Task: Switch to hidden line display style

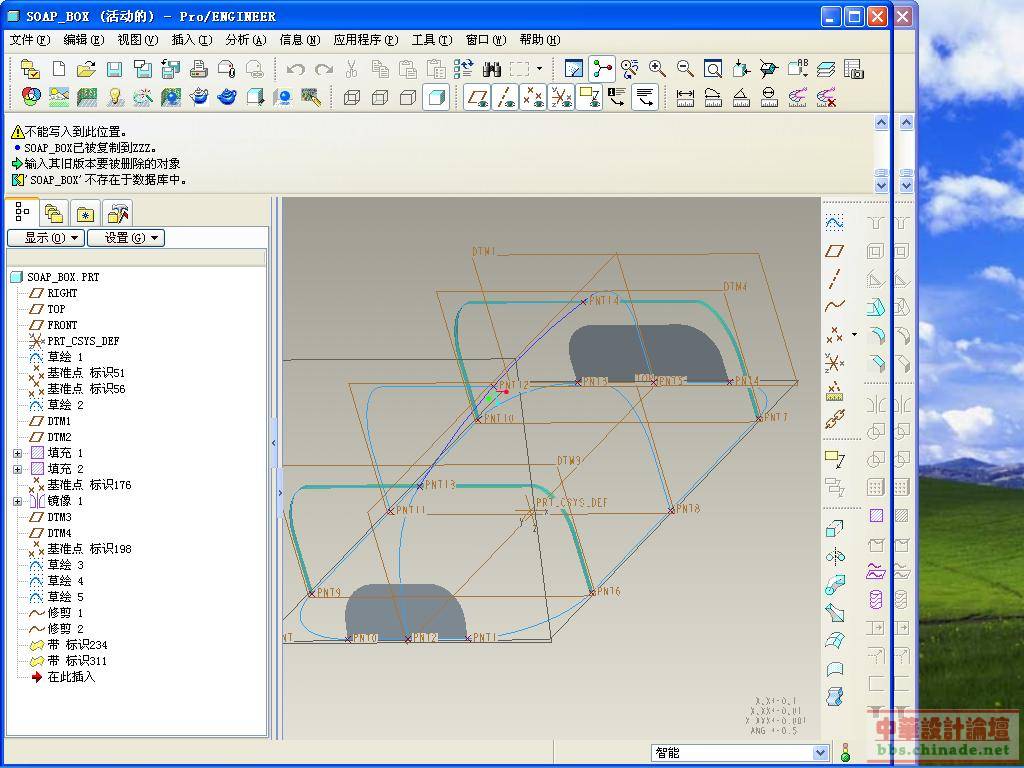Action: click(380, 97)
